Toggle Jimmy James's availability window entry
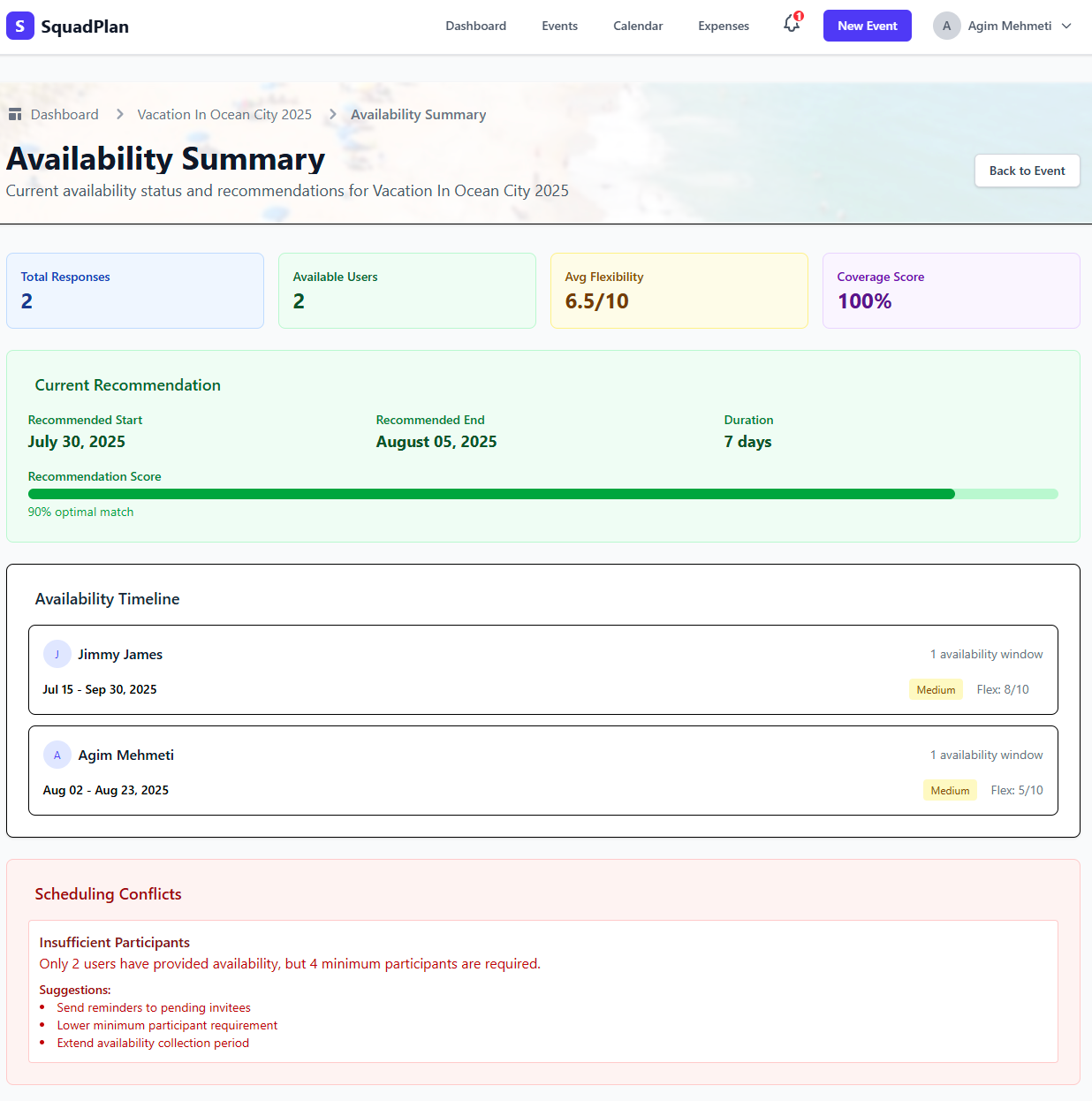The height and width of the screenshot is (1101, 1092). tap(986, 654)
